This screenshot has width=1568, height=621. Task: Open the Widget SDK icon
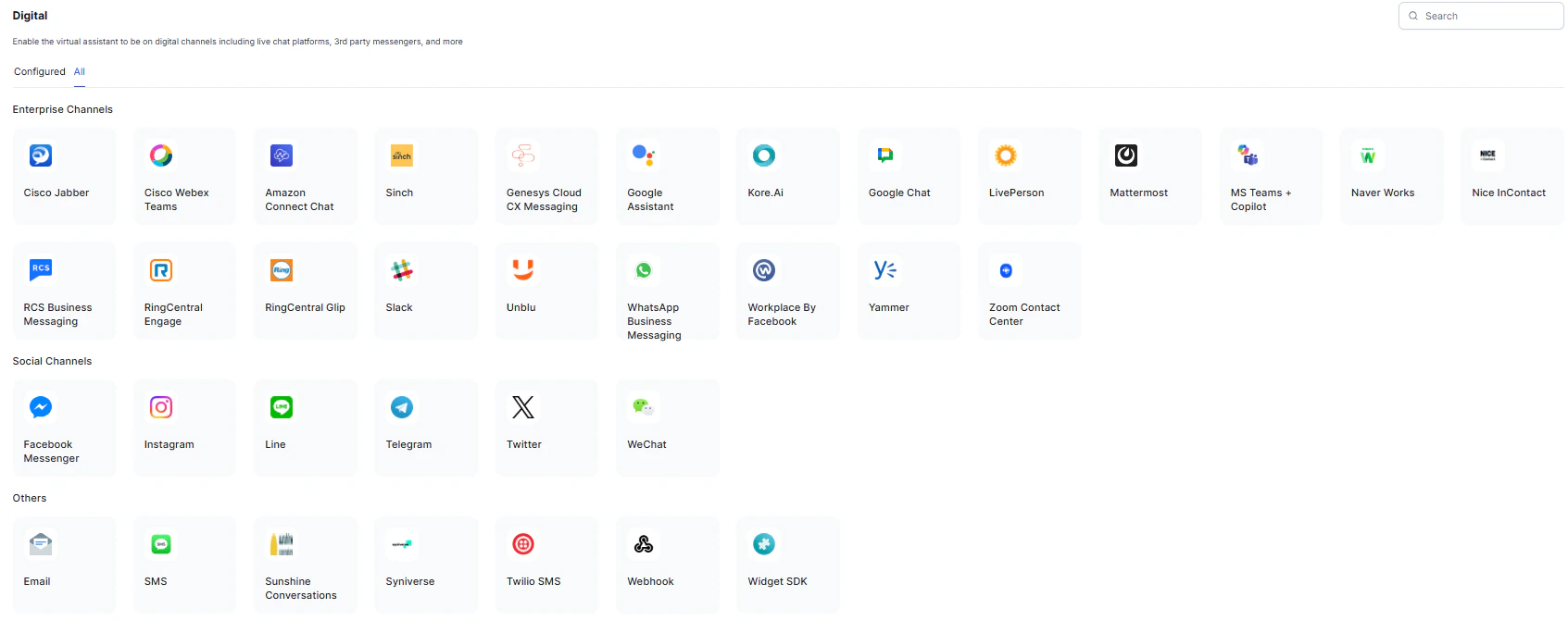tap(764, 544)
